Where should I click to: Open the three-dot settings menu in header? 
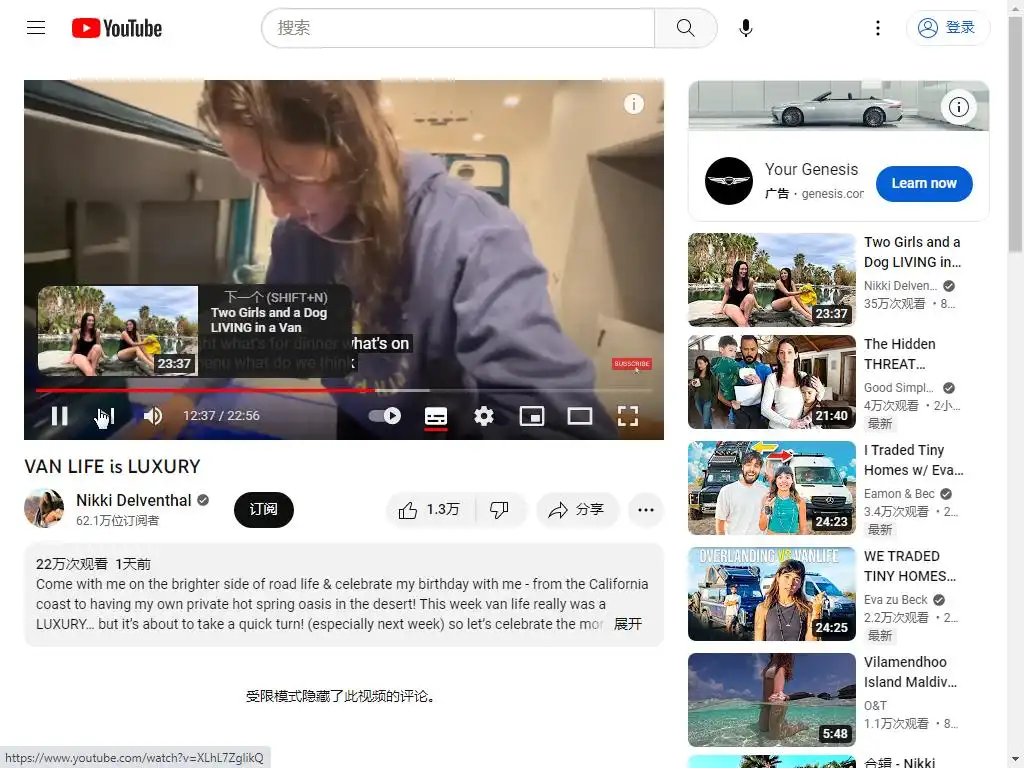tap(878, 27)
